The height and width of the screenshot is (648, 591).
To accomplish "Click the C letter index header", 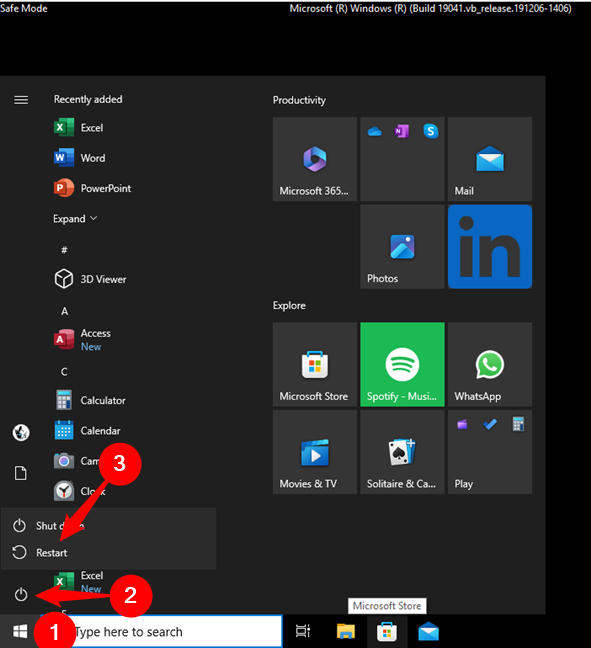I will pos(64,372).
